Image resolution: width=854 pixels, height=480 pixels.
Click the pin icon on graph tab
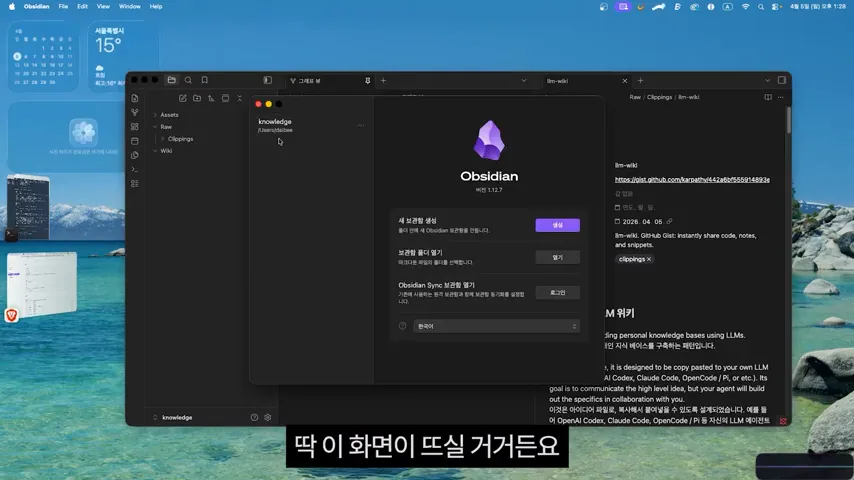[368, 81]
